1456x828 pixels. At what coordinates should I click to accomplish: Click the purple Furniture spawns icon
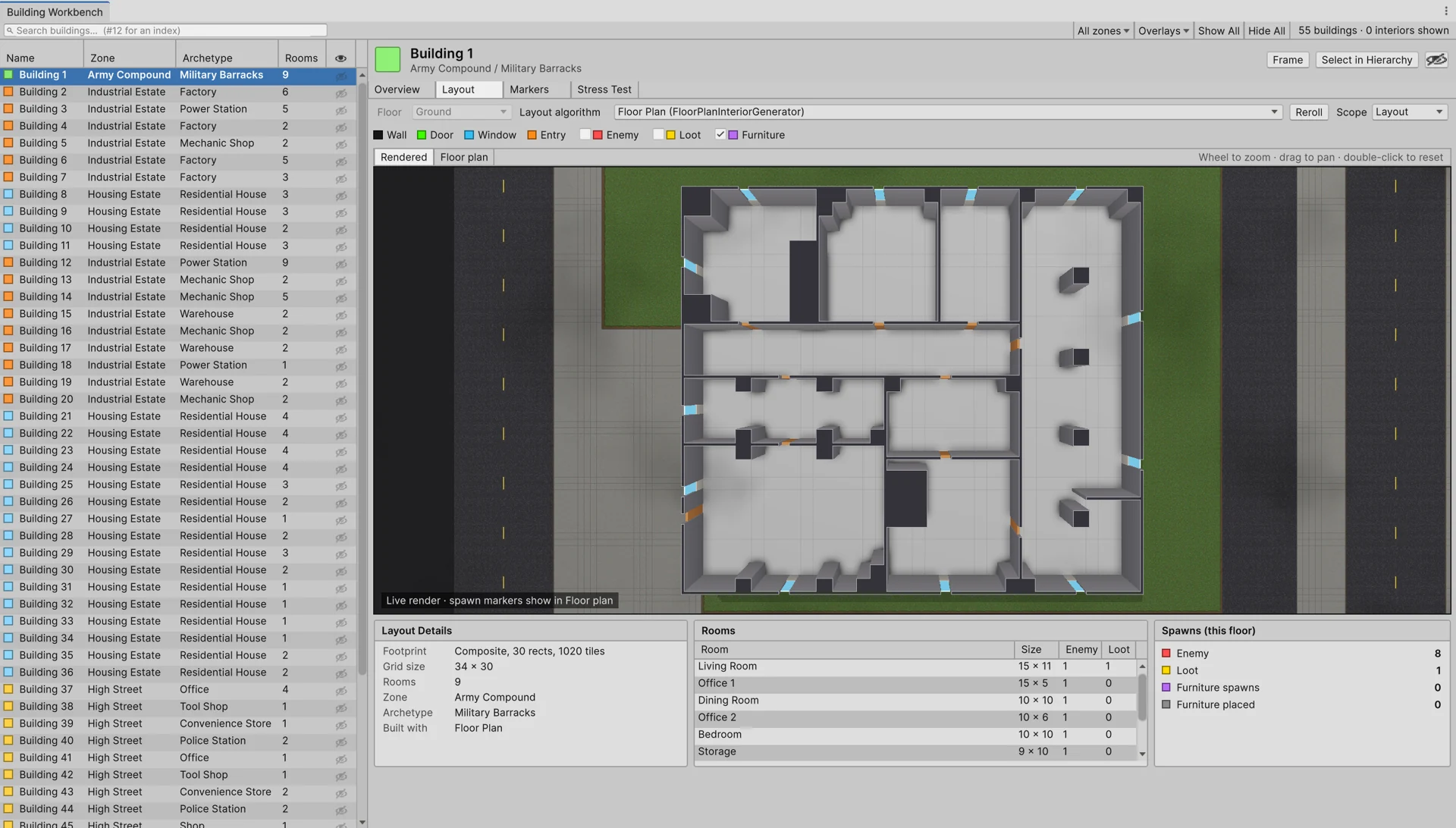[1166, 687]
